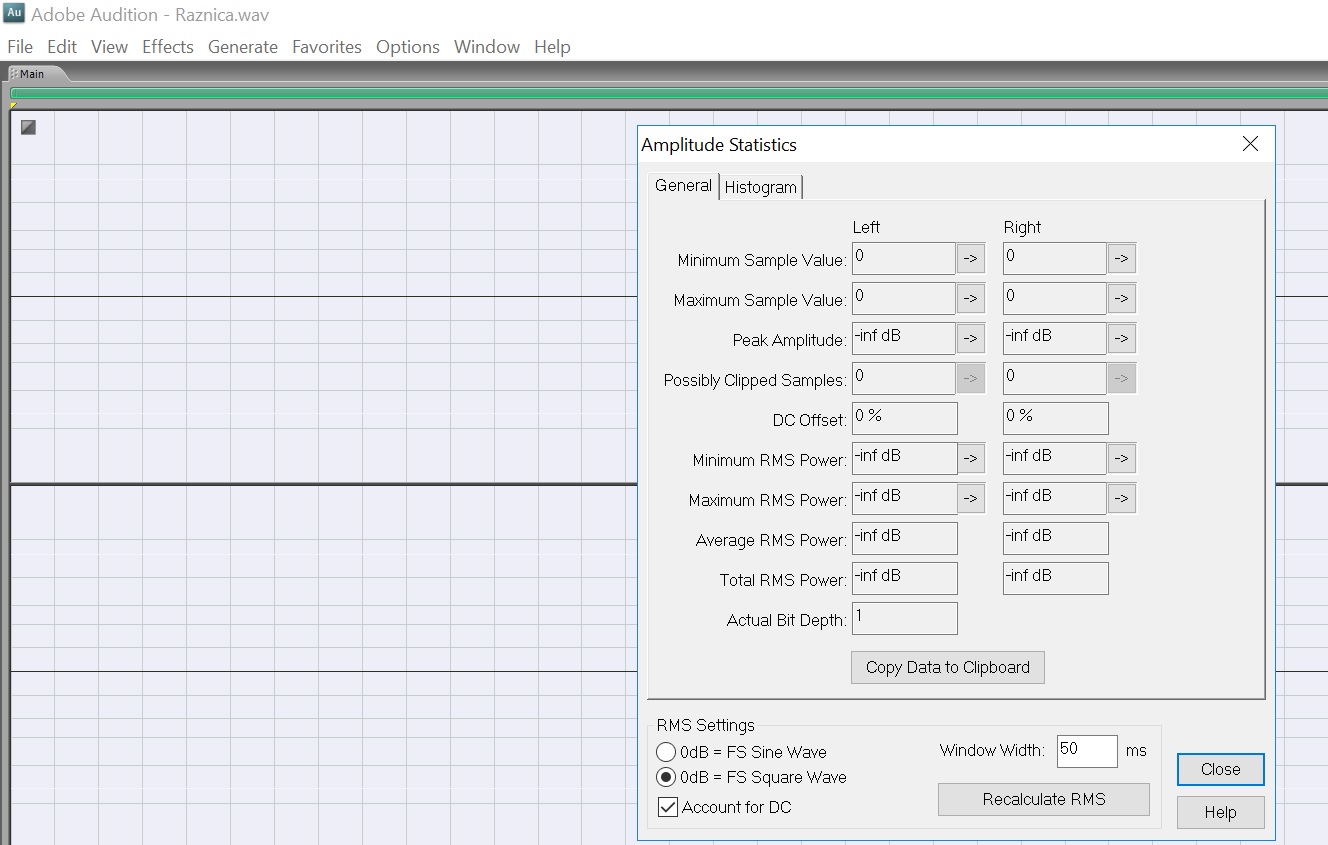Open the Favorites menu

pyautogui.click(x=326, y=47)
